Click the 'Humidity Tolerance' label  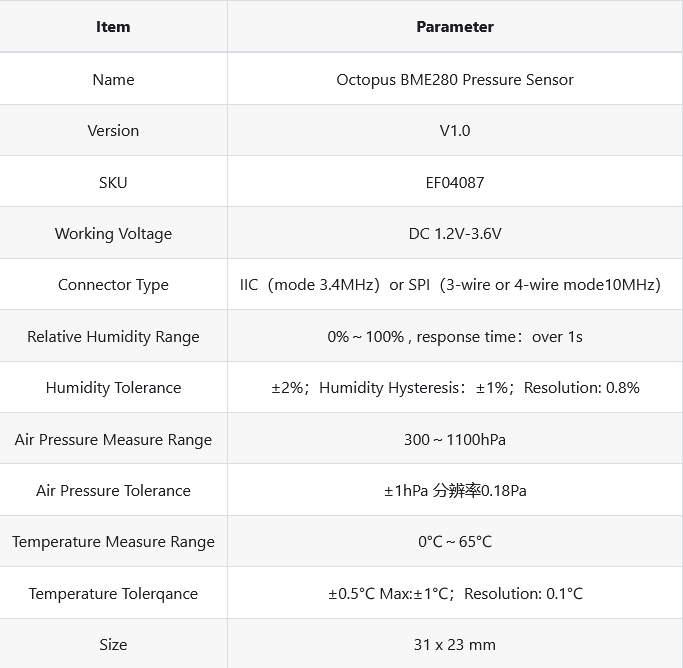click(x=113, y=388)
